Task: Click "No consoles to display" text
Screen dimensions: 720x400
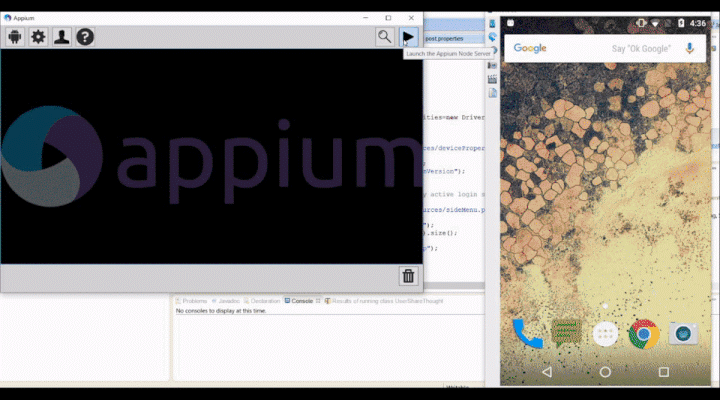Action: point(221,311)
